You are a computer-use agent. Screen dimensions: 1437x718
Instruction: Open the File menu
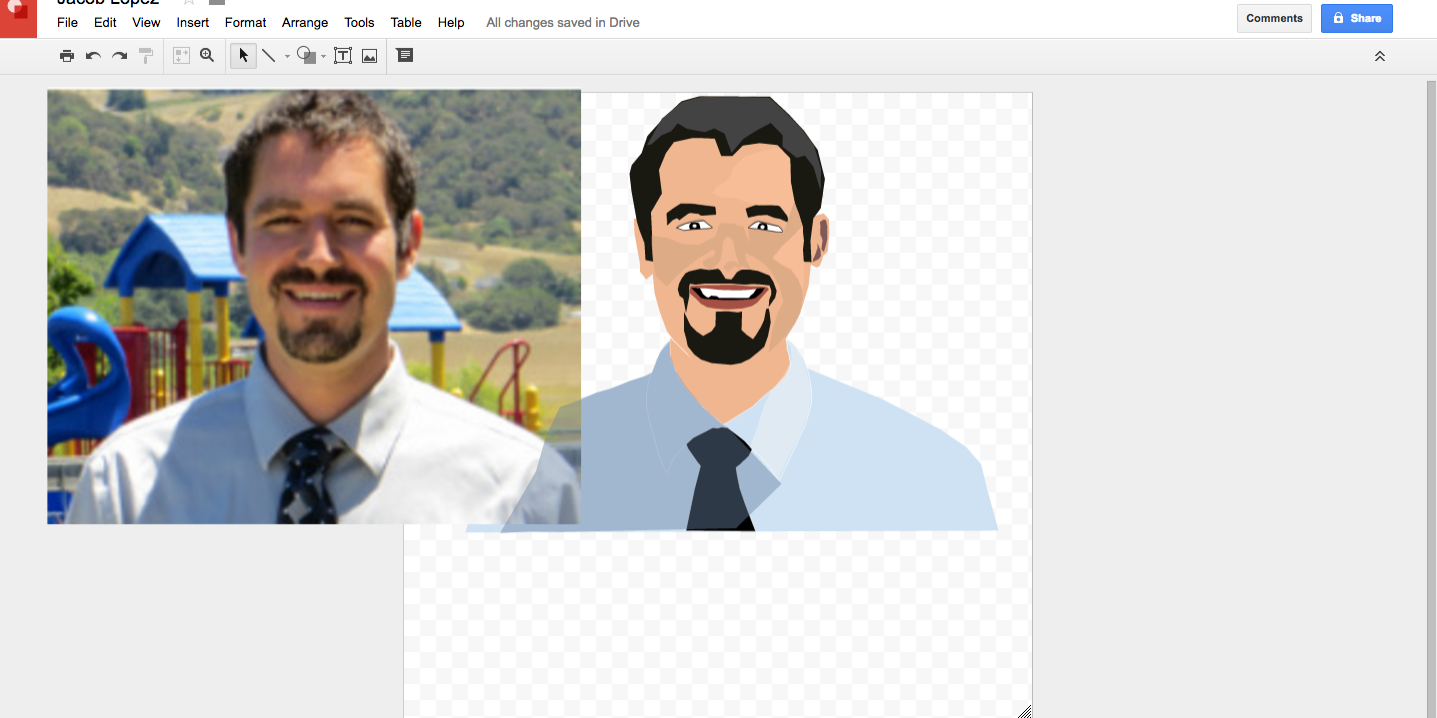point(67,22)
